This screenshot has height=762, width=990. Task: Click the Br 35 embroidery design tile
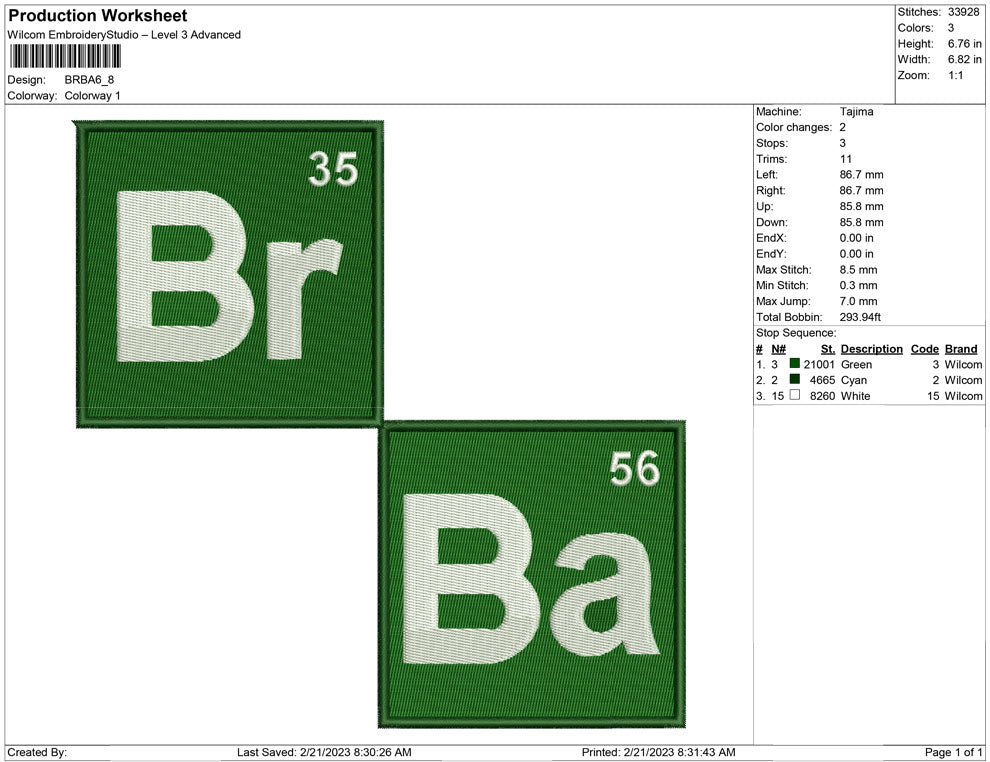point(229,274)
